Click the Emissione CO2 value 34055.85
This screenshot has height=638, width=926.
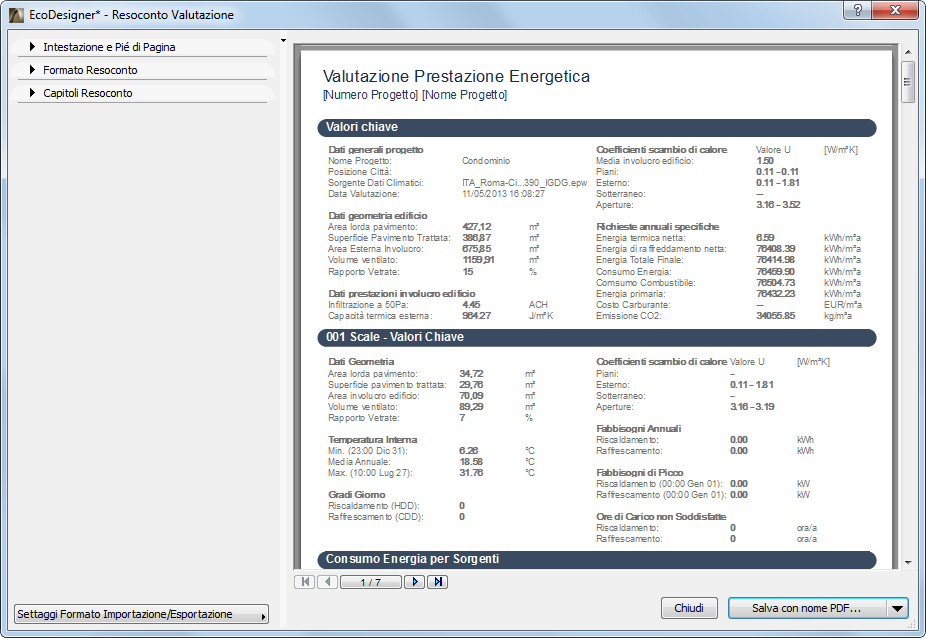pos(775,316)
